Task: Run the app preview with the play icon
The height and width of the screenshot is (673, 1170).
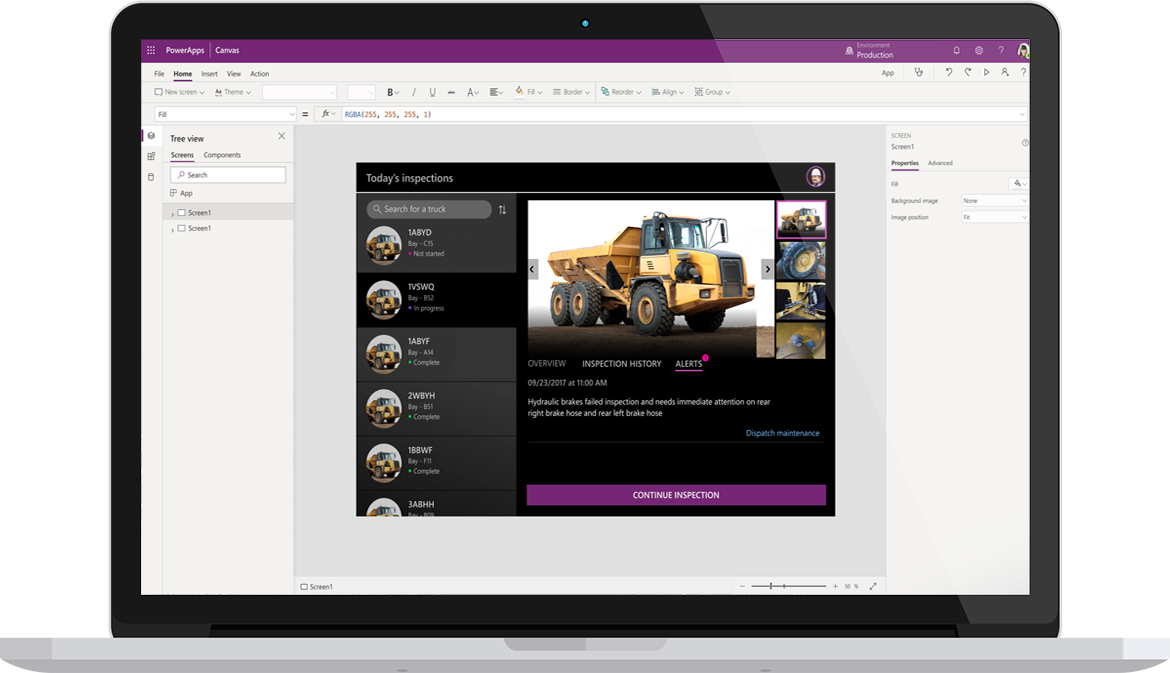Action: coord(985,72)
